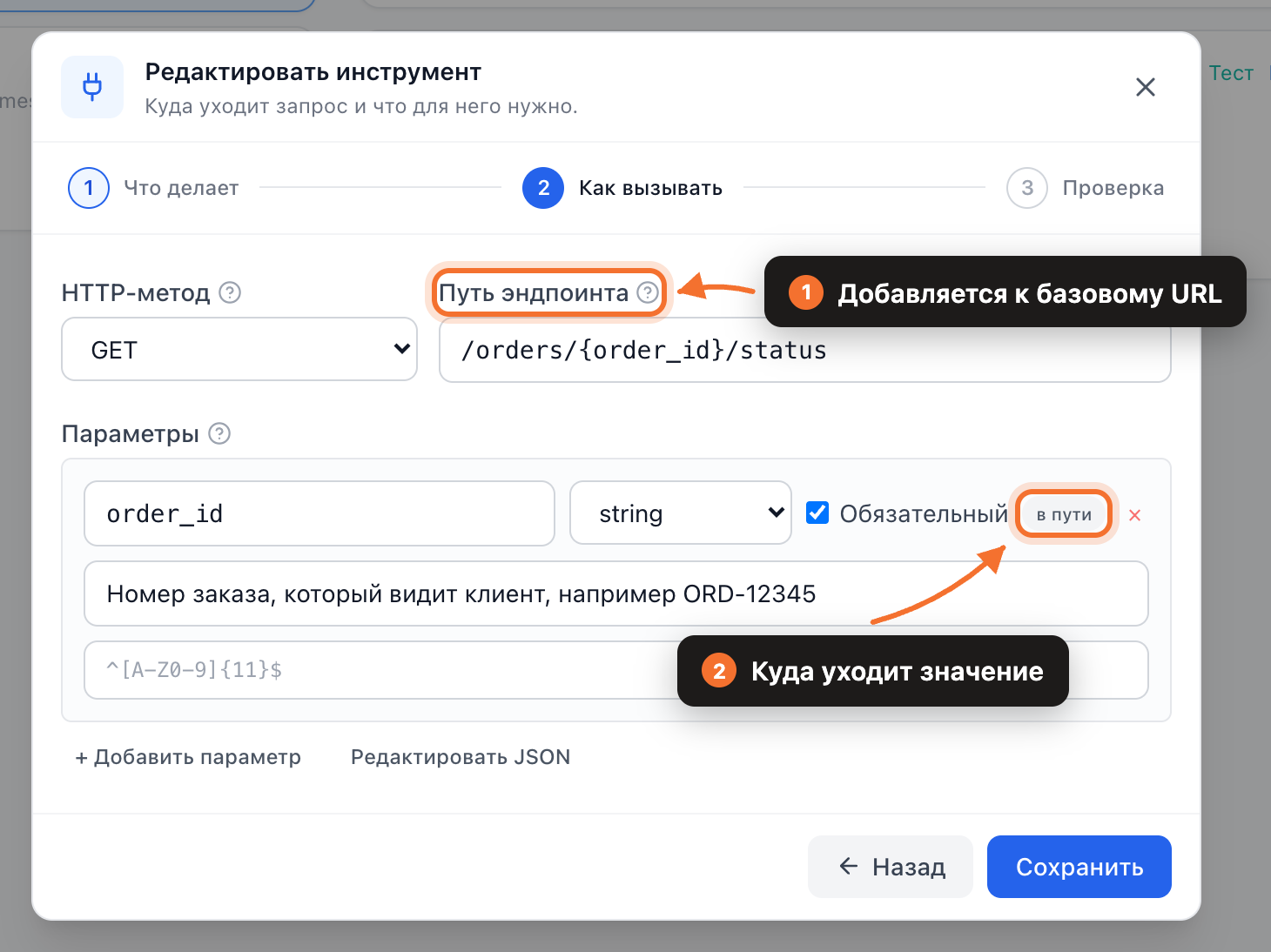The width and height of the screenshot is (1271, 952).
Task: Click Редактировать JSON link
Action: (461, 757)
